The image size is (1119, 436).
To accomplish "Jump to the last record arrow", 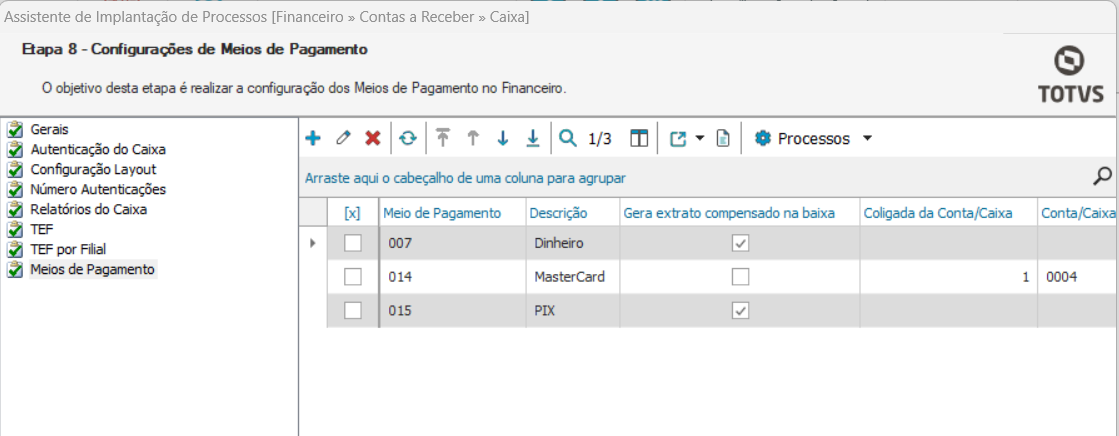I will (533, 139).
